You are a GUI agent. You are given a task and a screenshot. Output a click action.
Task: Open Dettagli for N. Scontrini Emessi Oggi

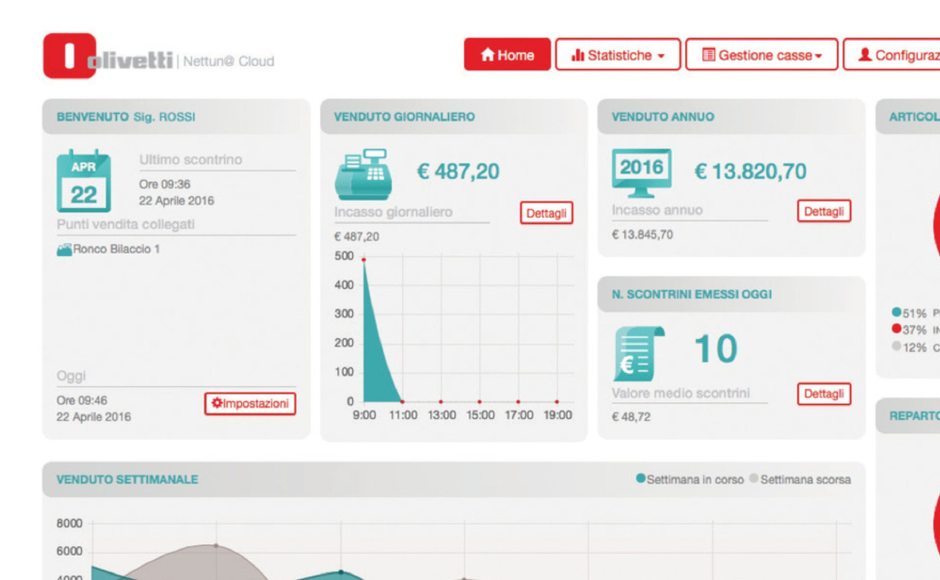822,394
